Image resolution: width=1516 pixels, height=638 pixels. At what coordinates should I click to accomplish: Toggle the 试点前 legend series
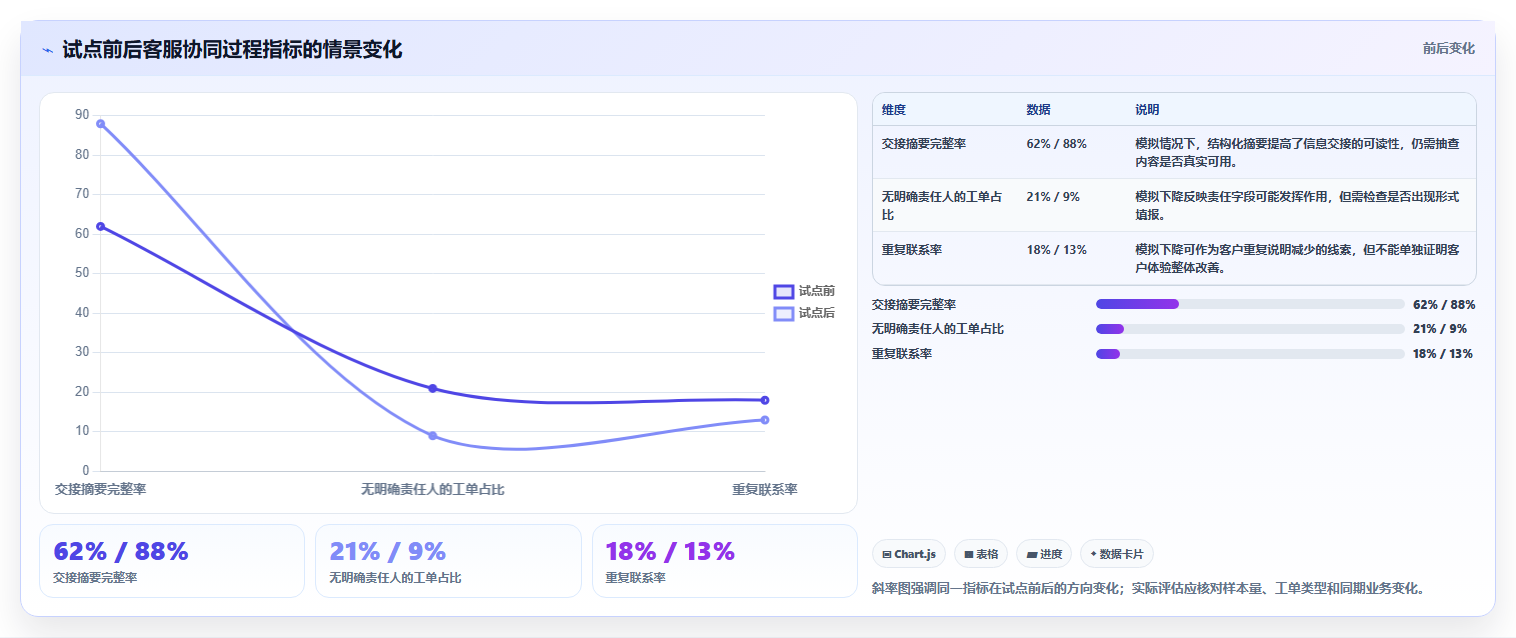[x=804, y=291]
